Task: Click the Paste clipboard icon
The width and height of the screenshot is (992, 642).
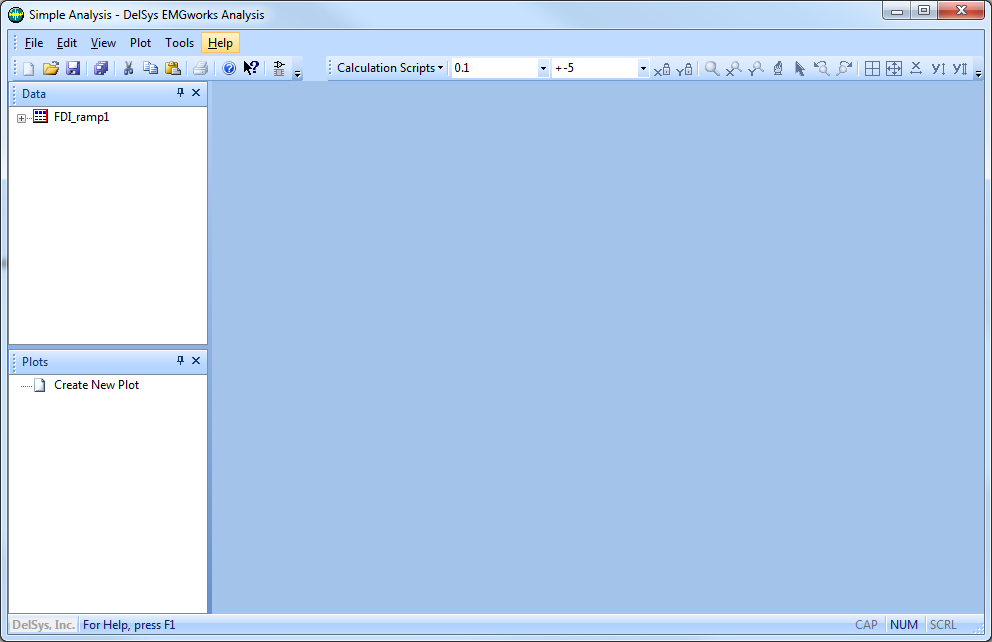Action: [x=173, y=69]
